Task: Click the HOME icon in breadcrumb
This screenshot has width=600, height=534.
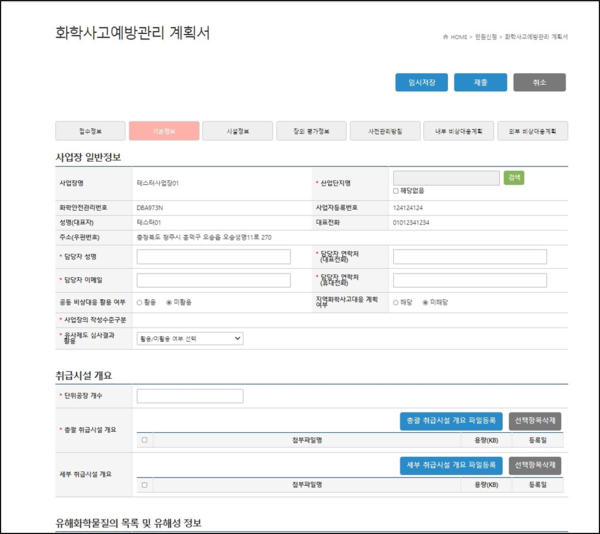Action: (445, 37)
